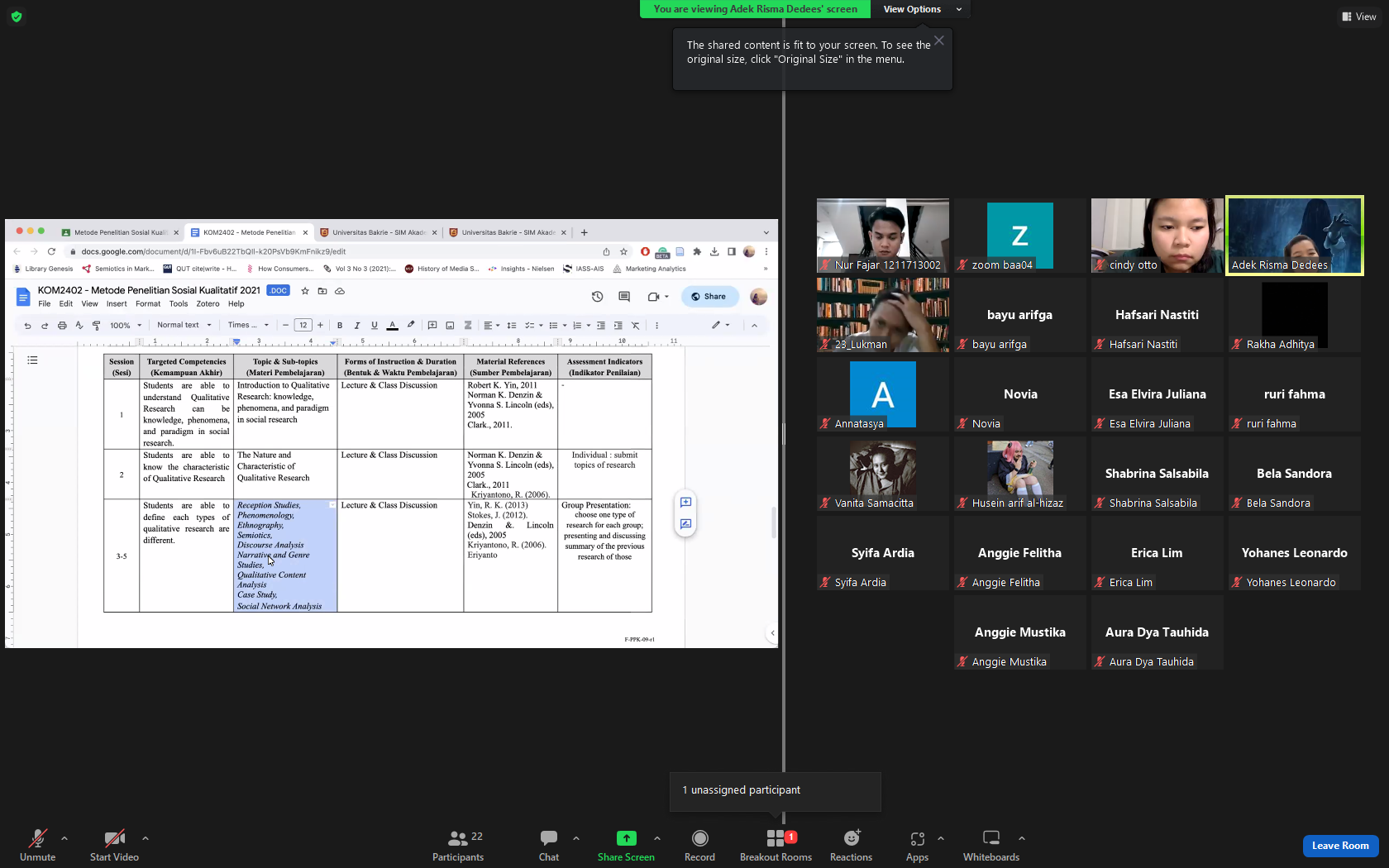The width and height of the screenshot is (1389, 868).
Task: Open the Chat panel
Action: (549, 846)
